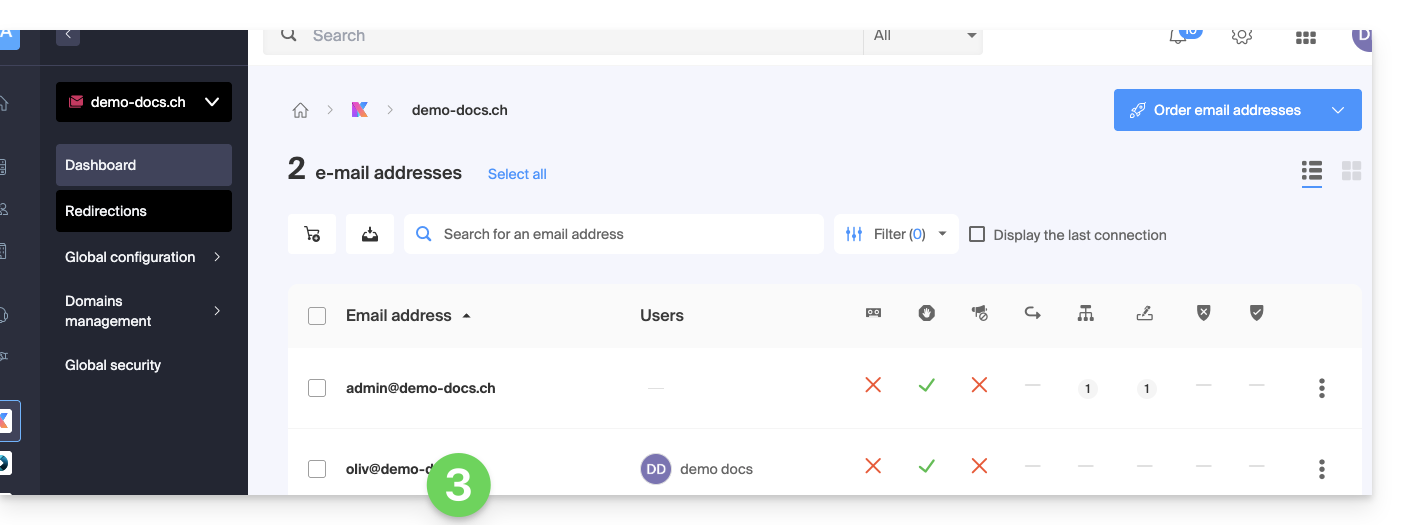Open Global security in the sidebar

coord(113,365)
